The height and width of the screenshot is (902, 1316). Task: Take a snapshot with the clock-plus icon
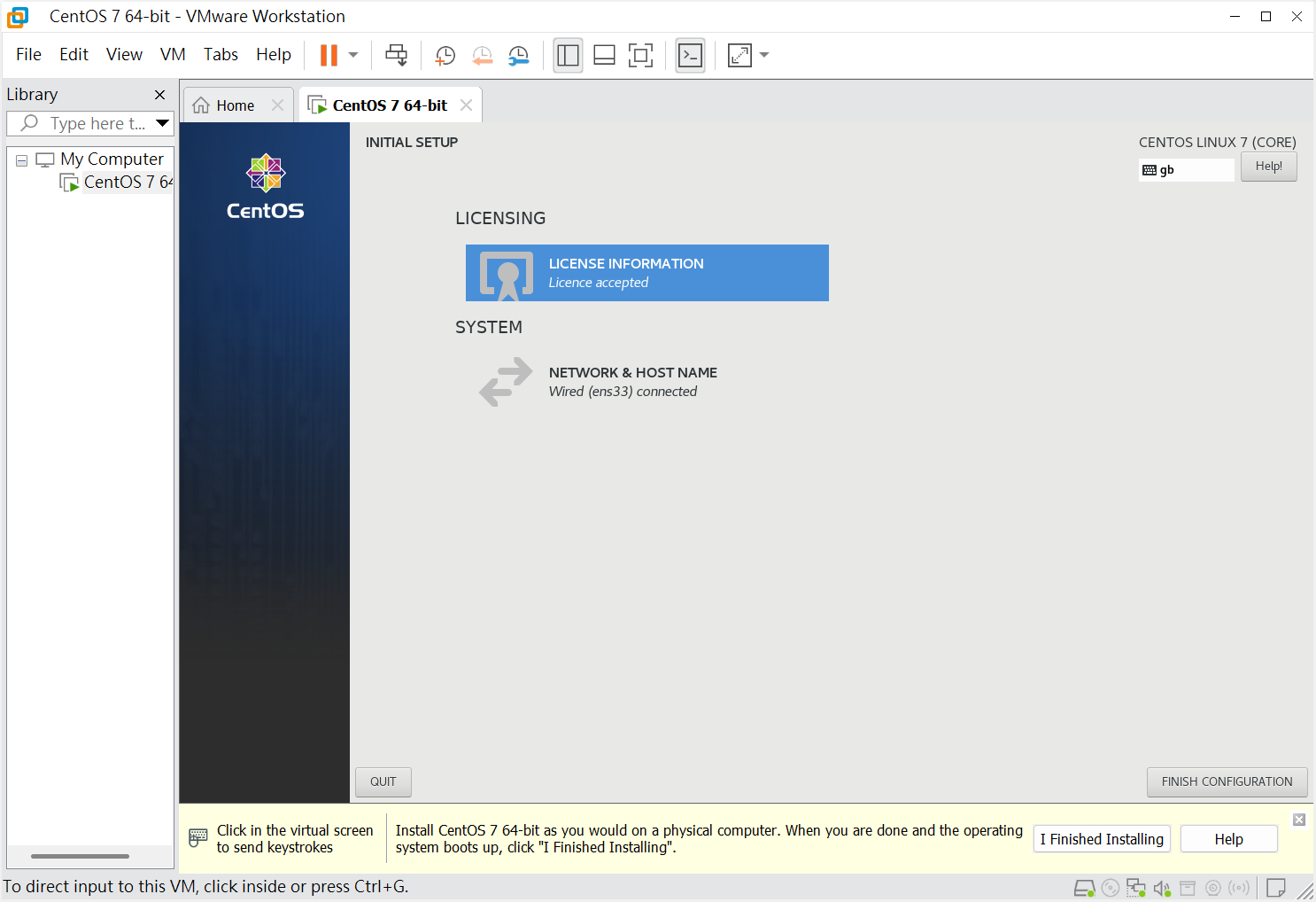(445, 55)
